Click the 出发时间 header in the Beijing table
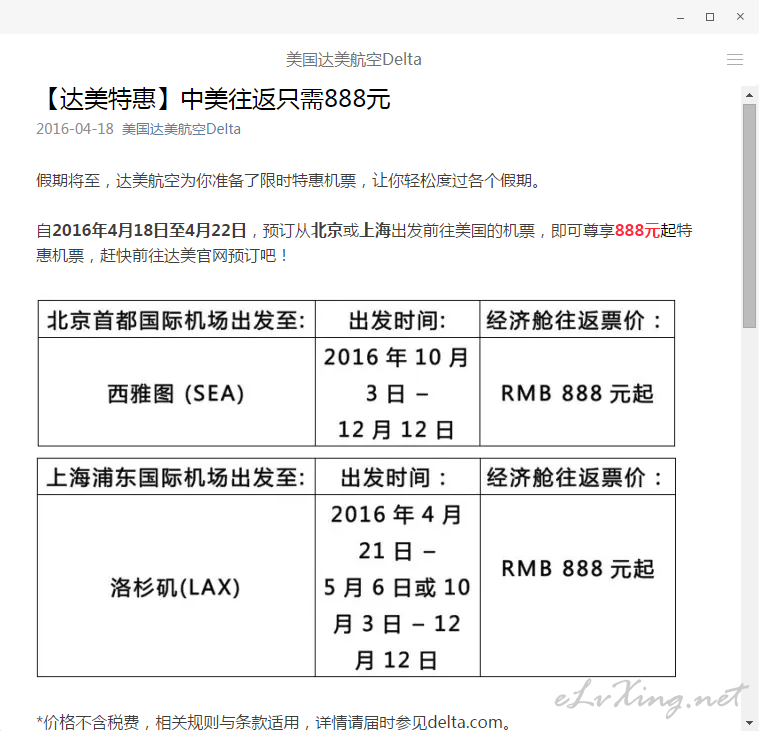The width and height of the screenshot is (759, 731). (397, 320)
